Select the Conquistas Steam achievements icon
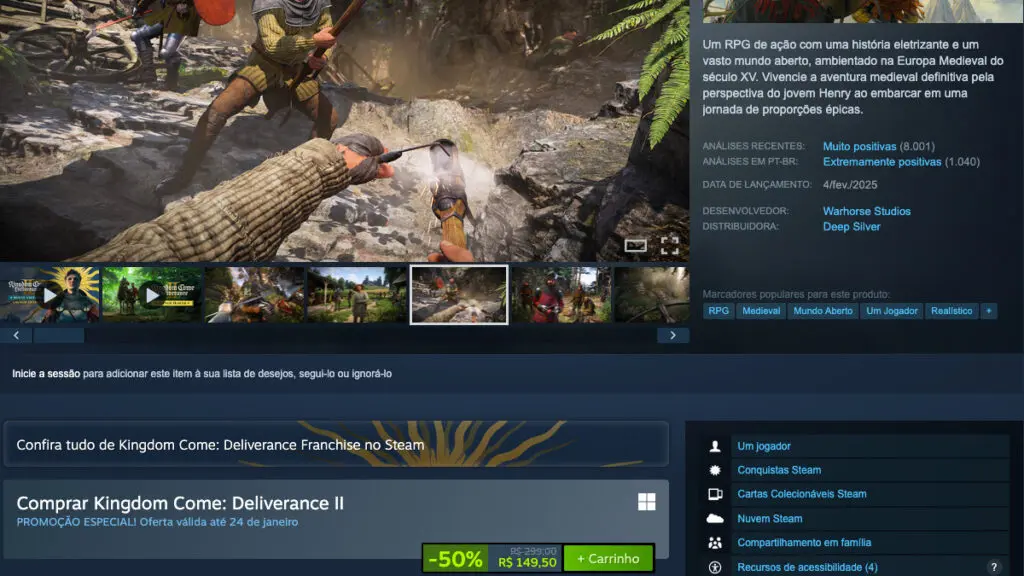Viewport: 1024px width, 576px height. (x=715, y=470)
